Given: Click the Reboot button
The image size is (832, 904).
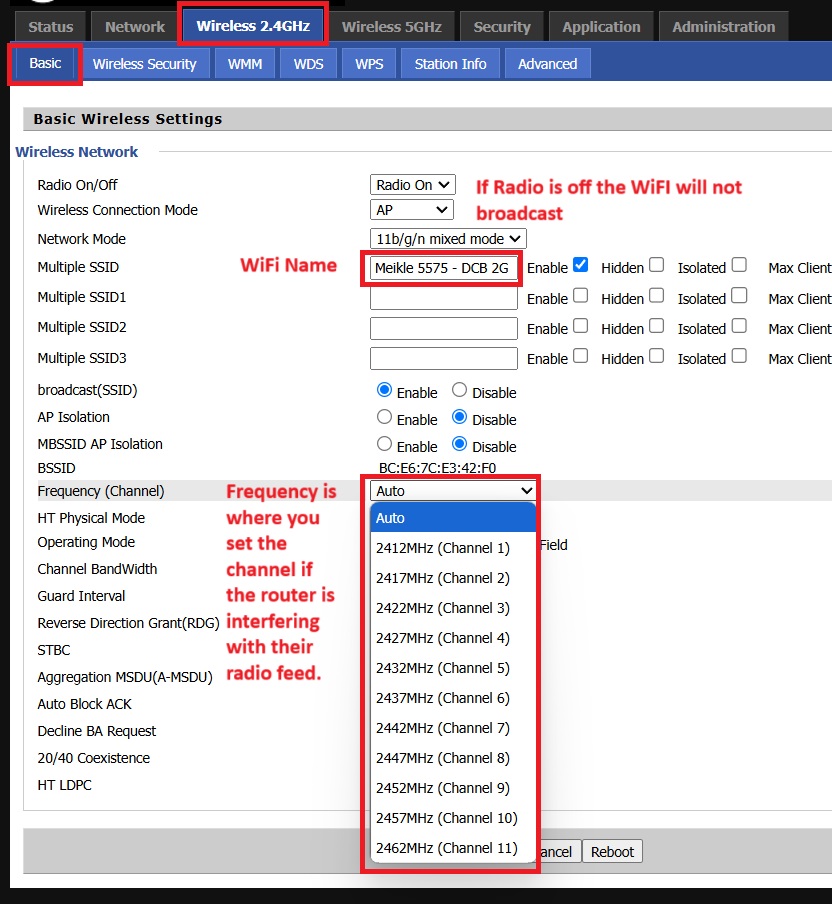Looking at the screenshot, I should (612, 852).
